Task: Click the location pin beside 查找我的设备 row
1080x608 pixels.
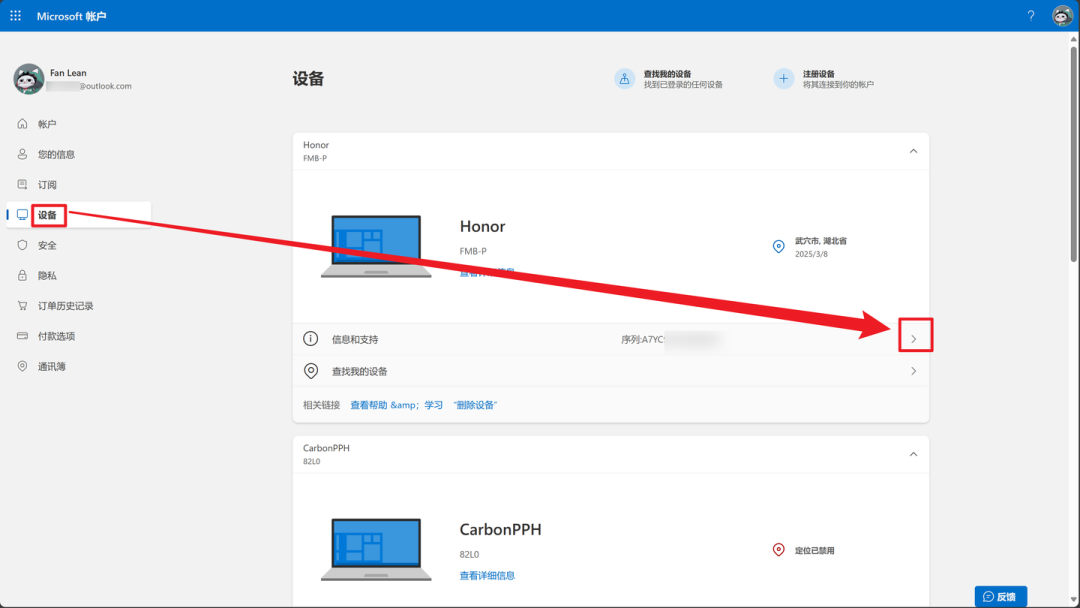Action: tap(311, 371)
